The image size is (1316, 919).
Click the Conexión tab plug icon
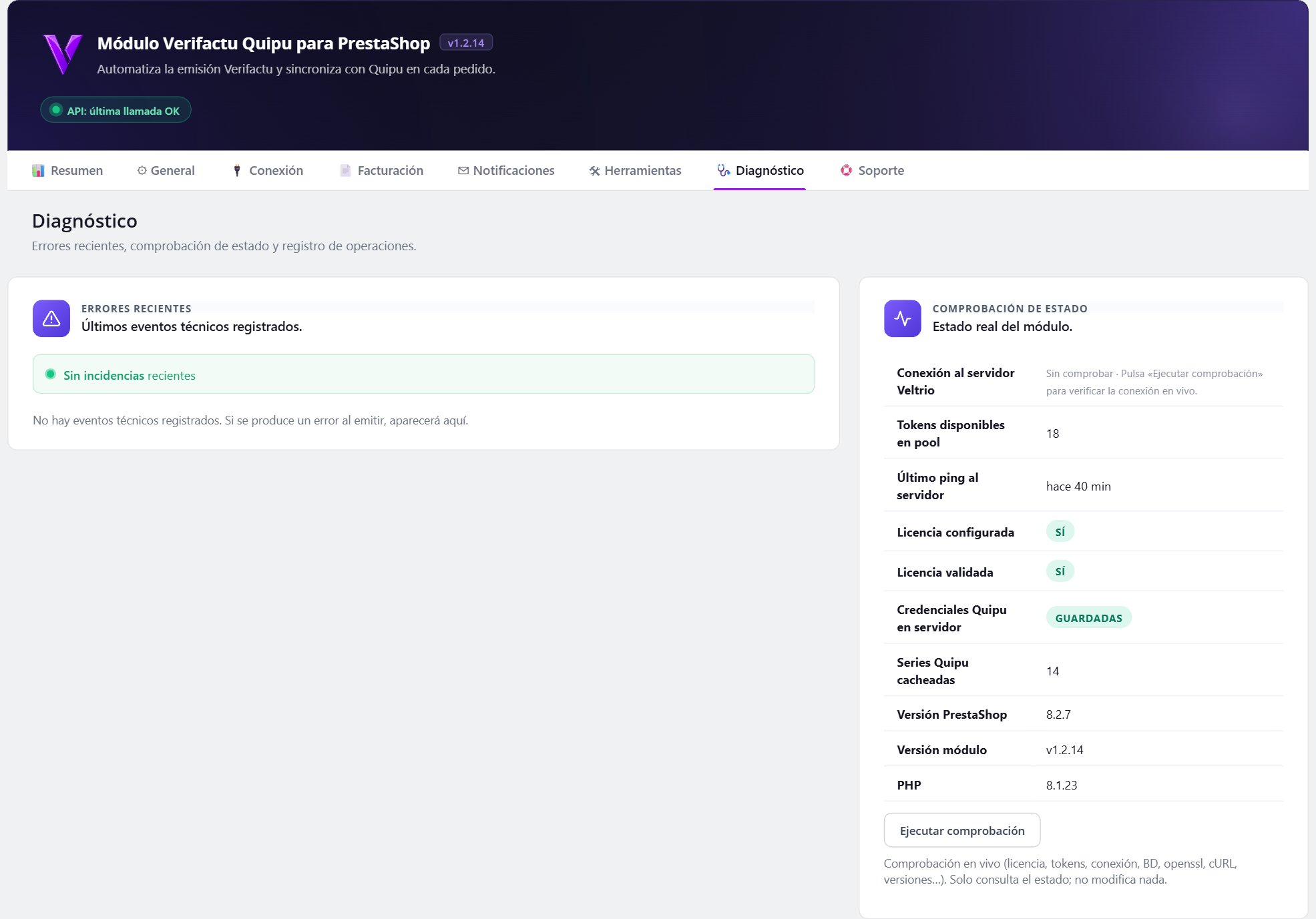coord(237,171)
